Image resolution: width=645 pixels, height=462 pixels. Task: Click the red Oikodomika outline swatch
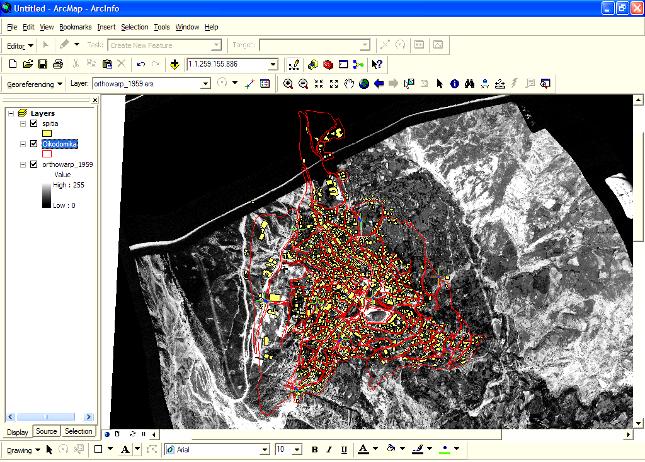pos(47,154)
